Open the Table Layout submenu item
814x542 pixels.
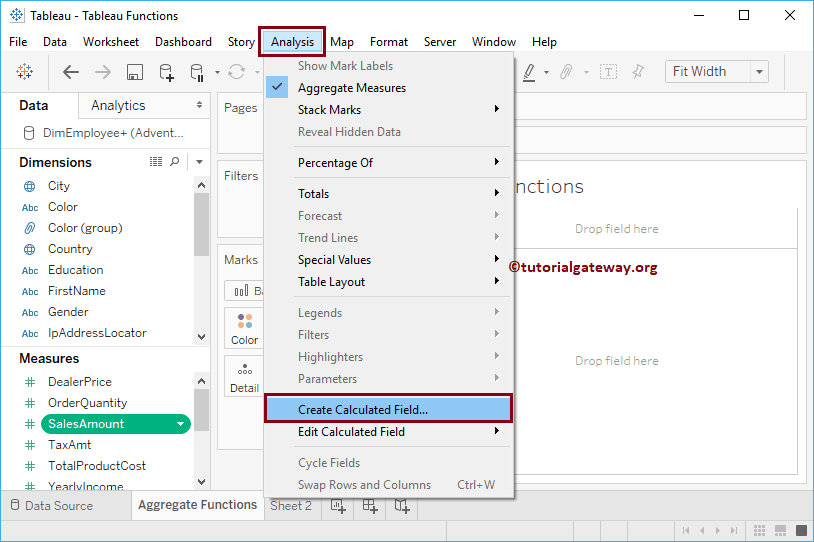389,281
